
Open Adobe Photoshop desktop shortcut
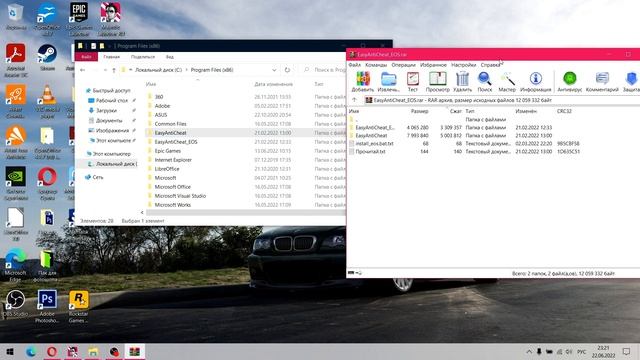point(47,306)
